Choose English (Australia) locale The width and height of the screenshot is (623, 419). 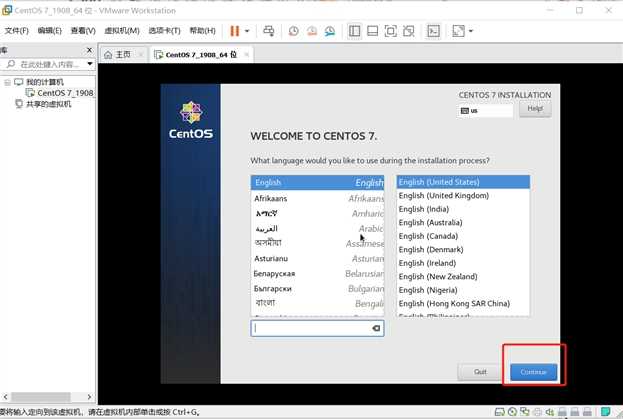coord(463,222)
